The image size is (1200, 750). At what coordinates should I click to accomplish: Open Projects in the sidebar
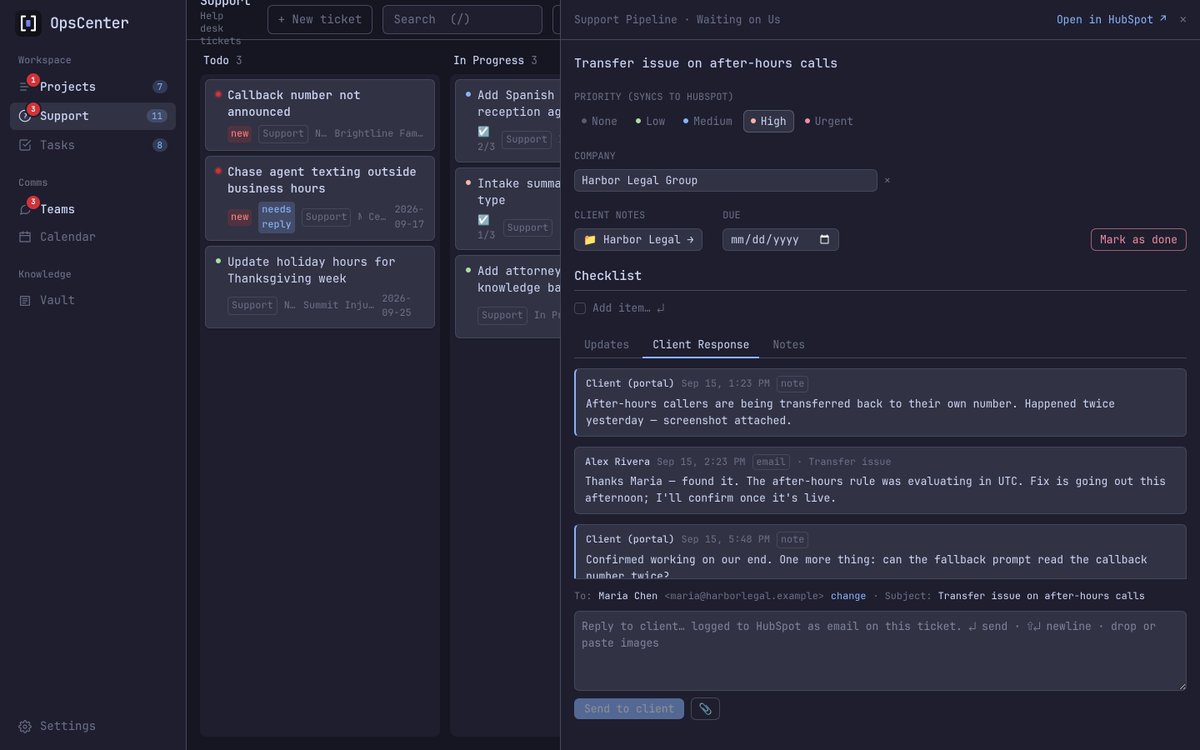(x=93, y=87)
